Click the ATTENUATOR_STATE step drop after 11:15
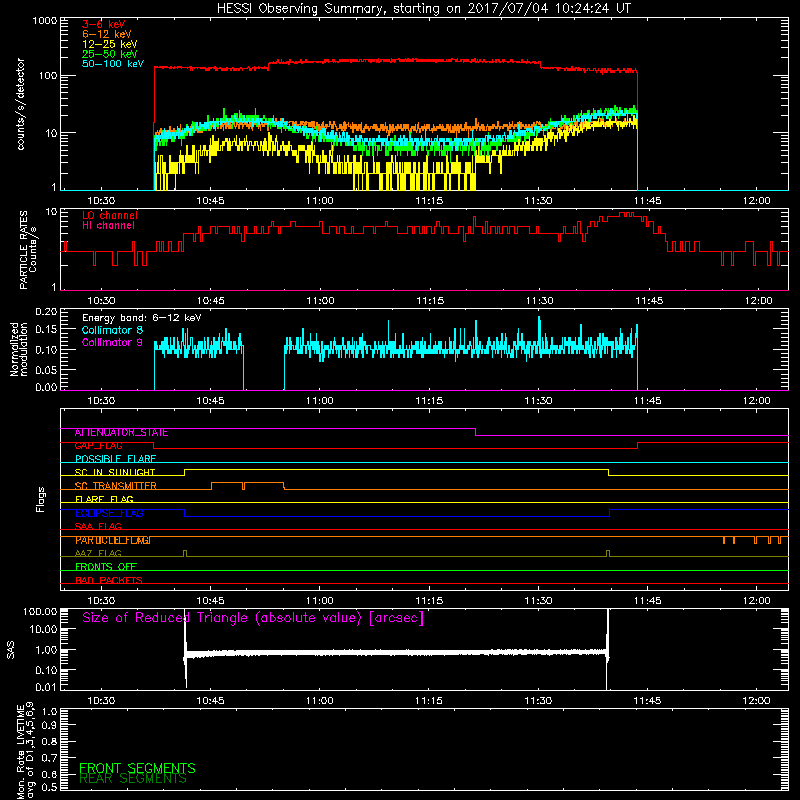Image resolution: width=800 pixels, height=800 pixels. [x=476, y=432]
